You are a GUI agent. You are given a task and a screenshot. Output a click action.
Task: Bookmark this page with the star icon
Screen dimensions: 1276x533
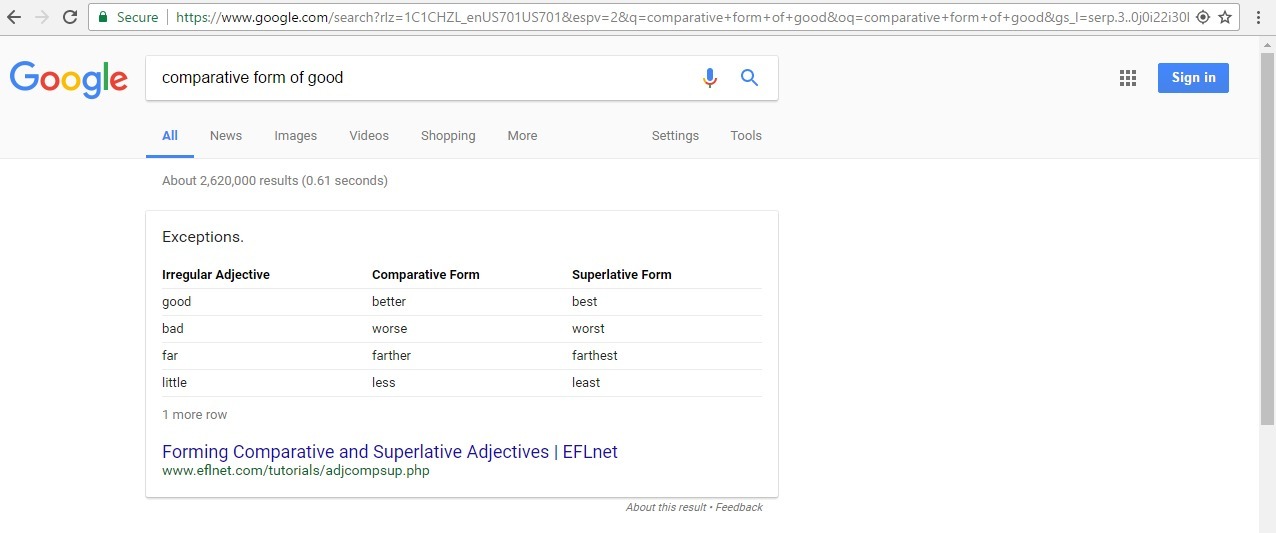1224,17
